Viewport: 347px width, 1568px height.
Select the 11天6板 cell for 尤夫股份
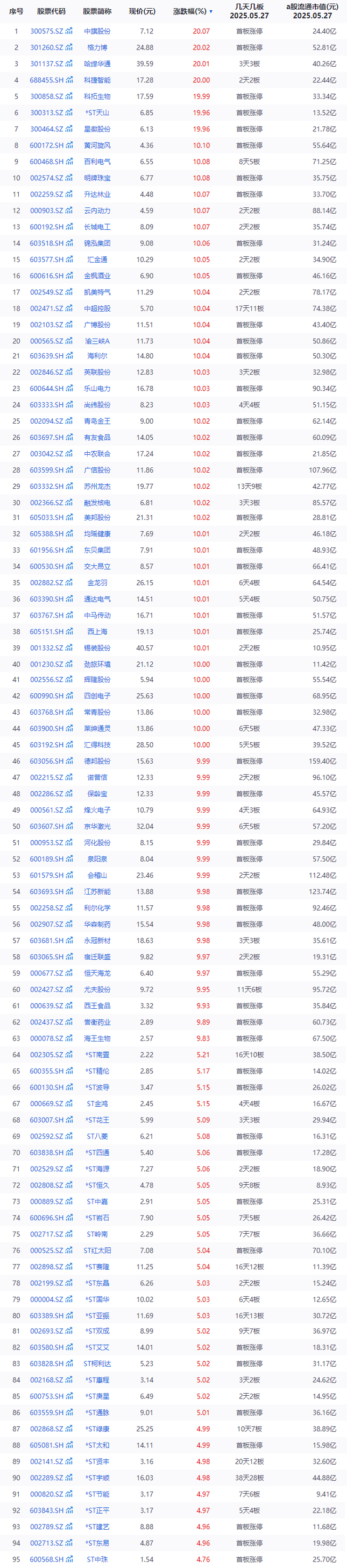click(x=249, y=990)
